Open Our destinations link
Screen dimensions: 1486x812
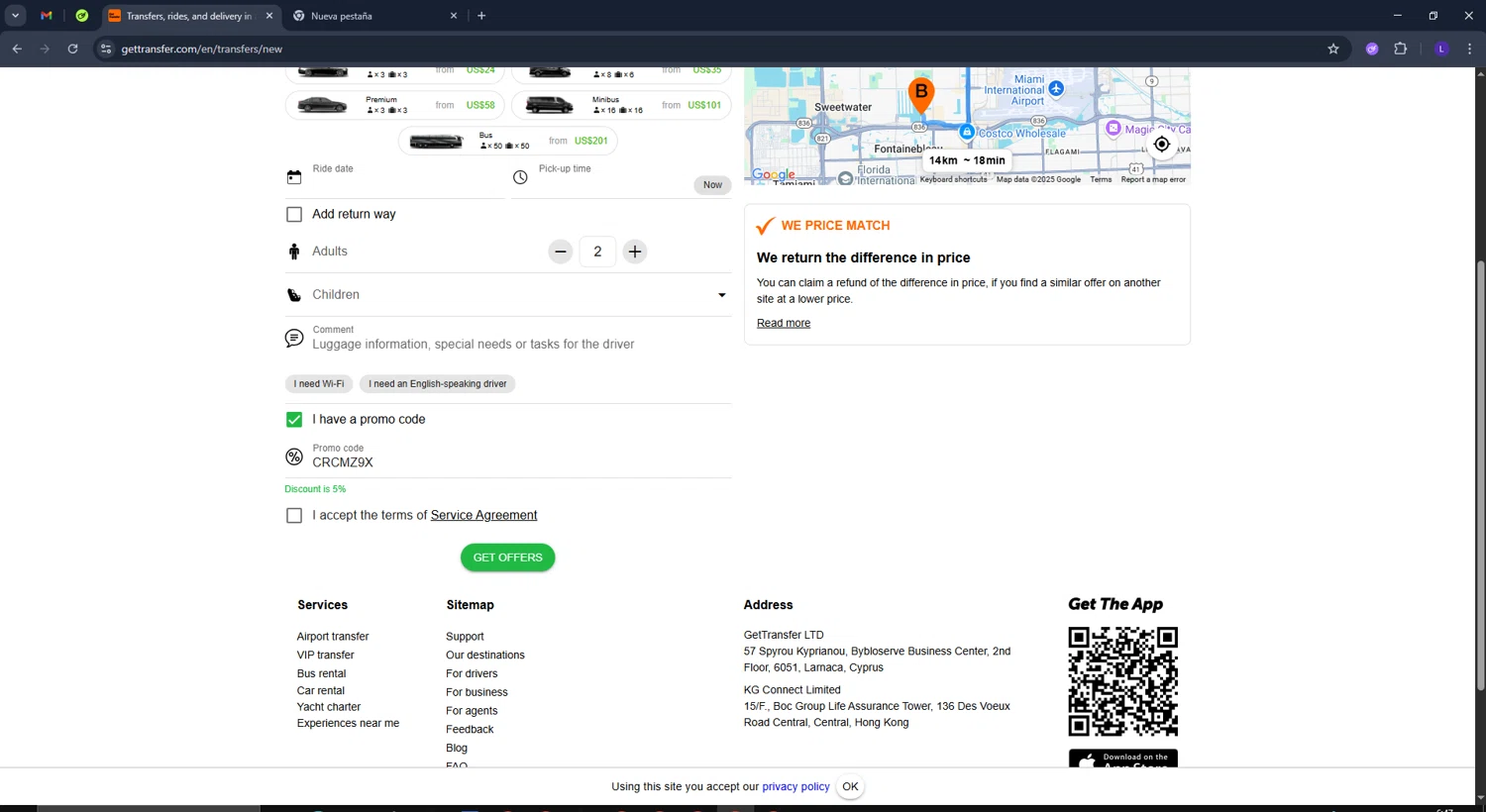(485, 656)
